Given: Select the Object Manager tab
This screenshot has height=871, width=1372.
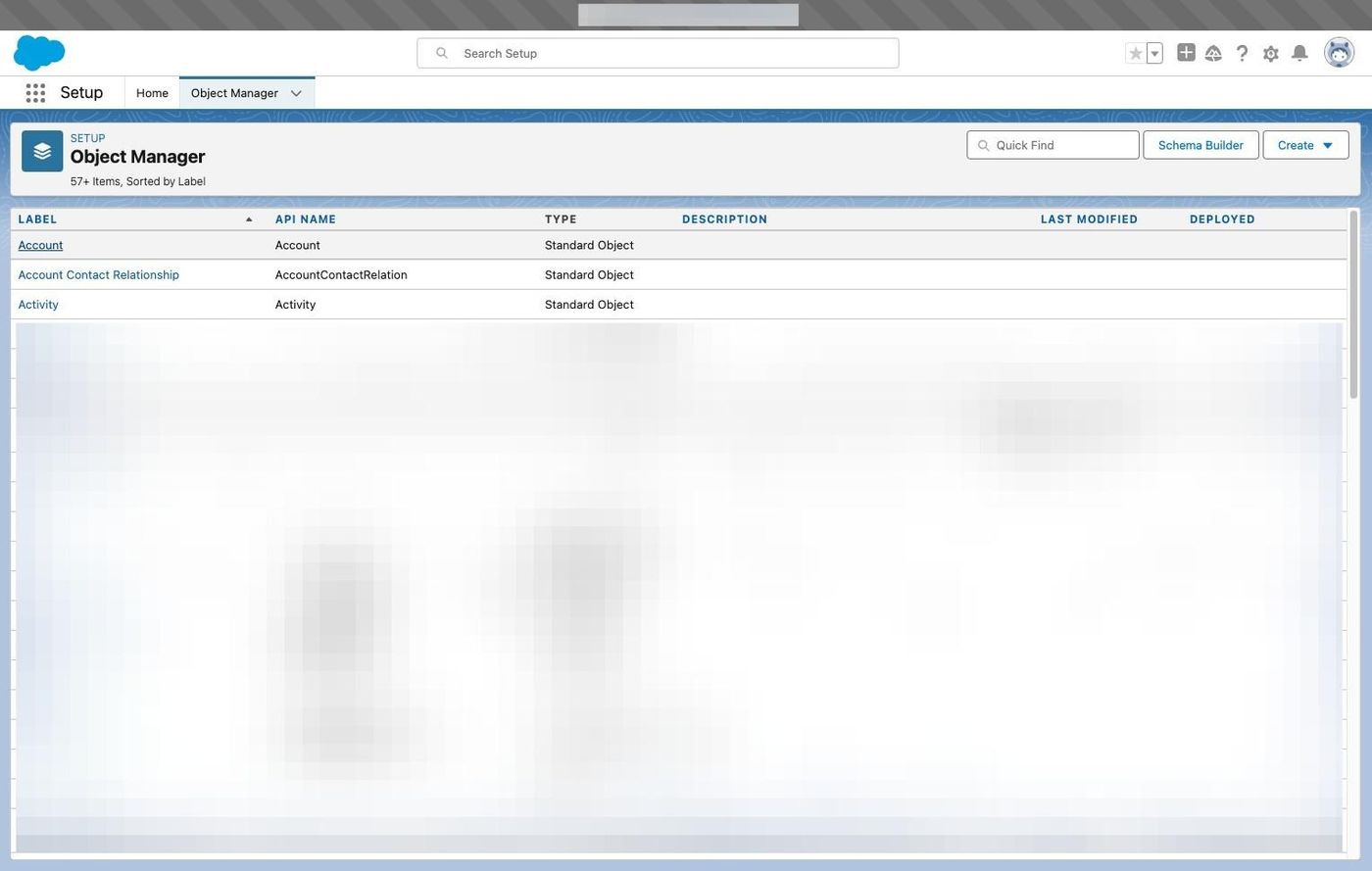Looking at the screenshot, I should pyautogui.click(x=234, y=93).
